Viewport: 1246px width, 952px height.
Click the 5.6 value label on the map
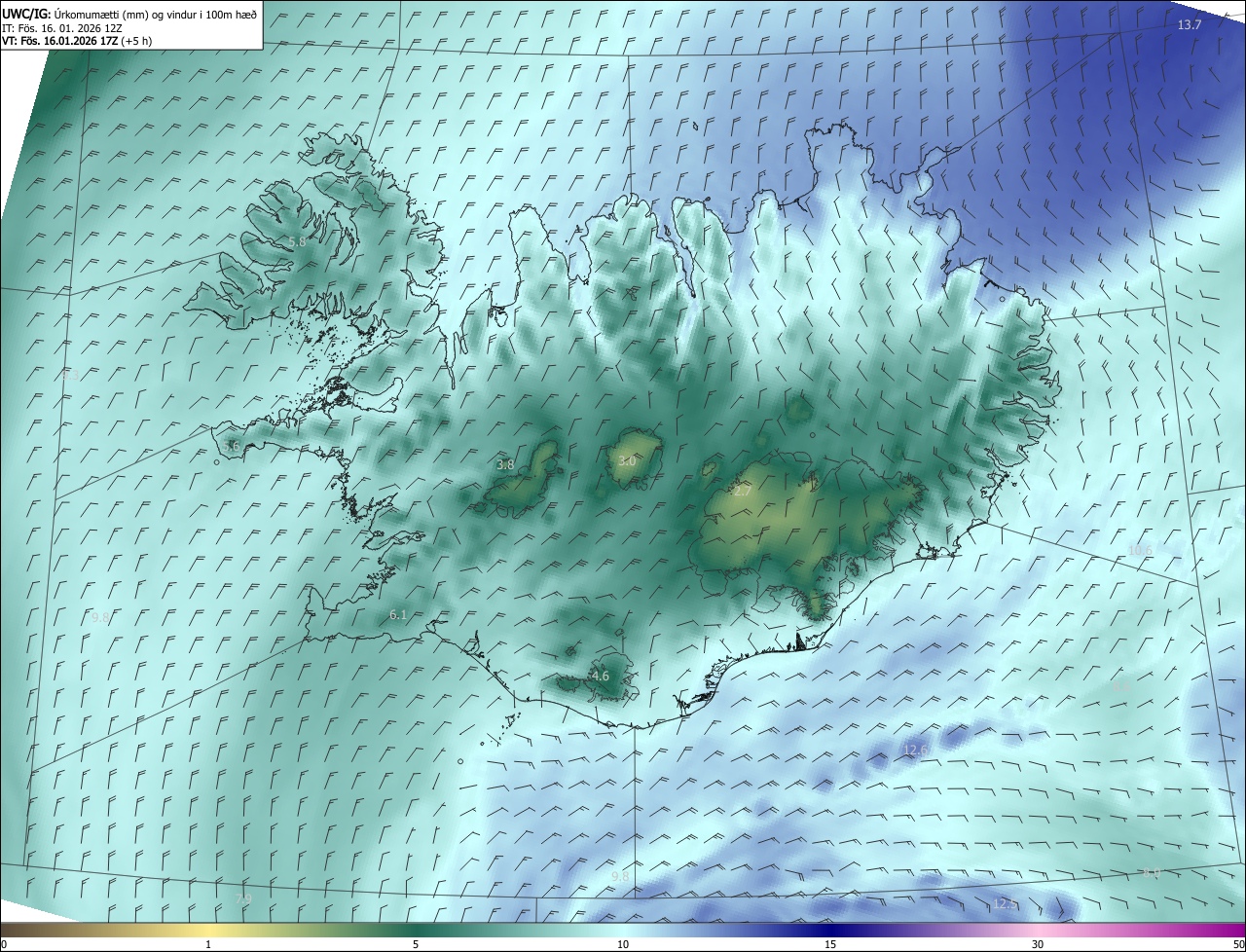231,446
